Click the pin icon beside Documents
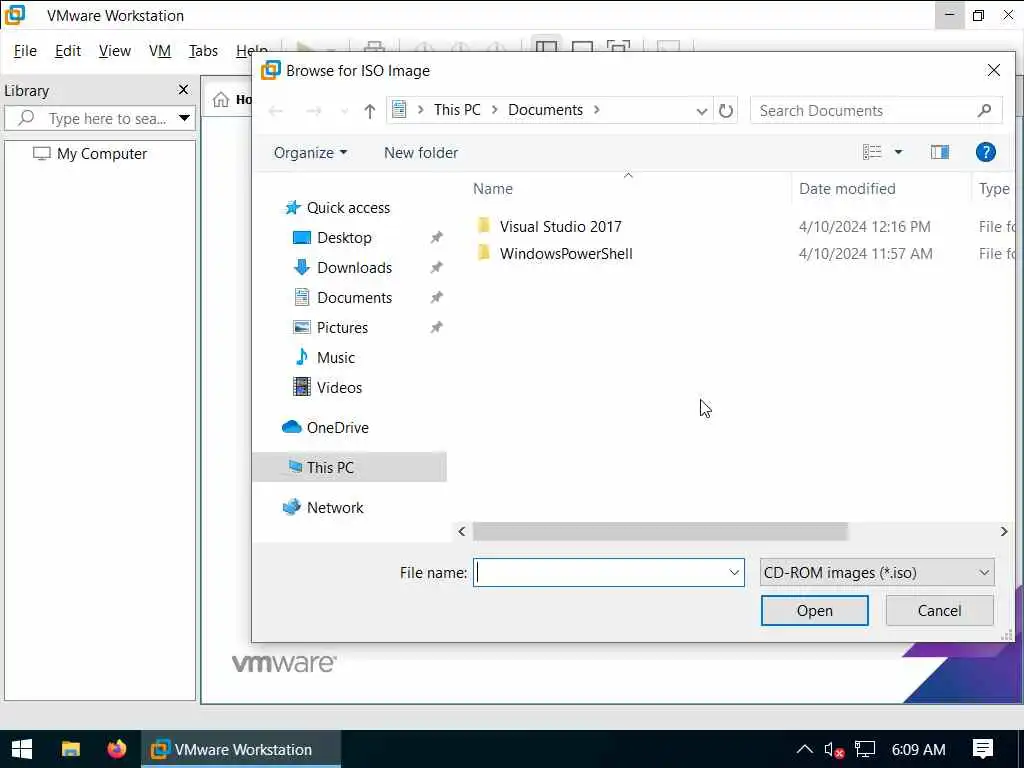The height and width of the screenshot is (768, 1024). pyautogui.click(x=436, y=298)
